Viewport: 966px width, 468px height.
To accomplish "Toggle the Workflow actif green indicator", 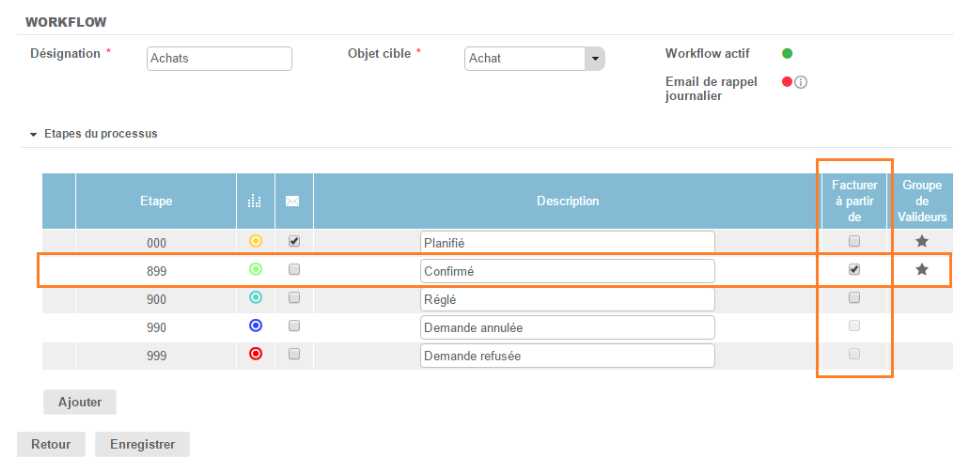I will [787, 54].
